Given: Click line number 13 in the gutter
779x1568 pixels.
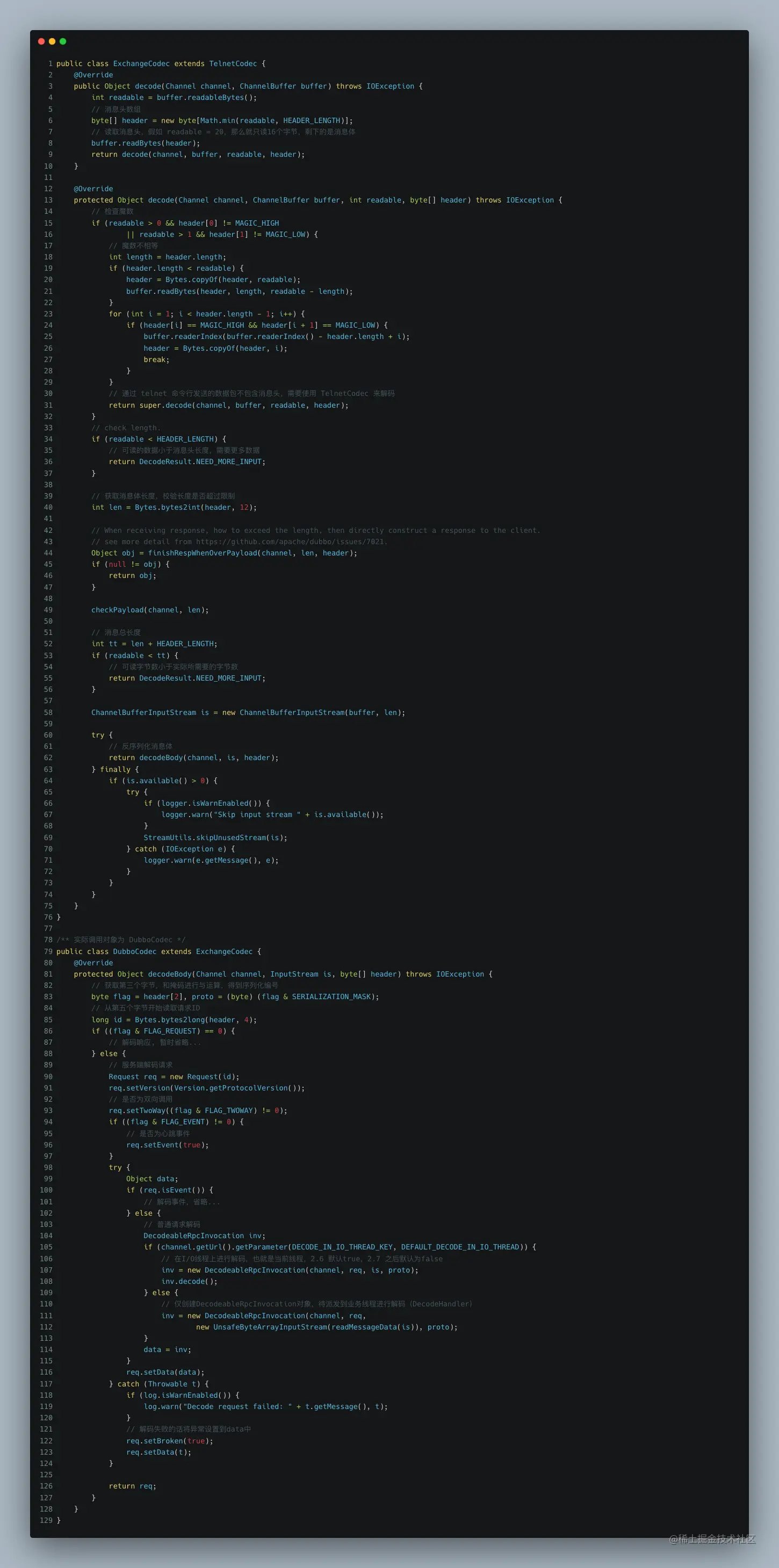Looking at the screenshot, I should 48,200.
